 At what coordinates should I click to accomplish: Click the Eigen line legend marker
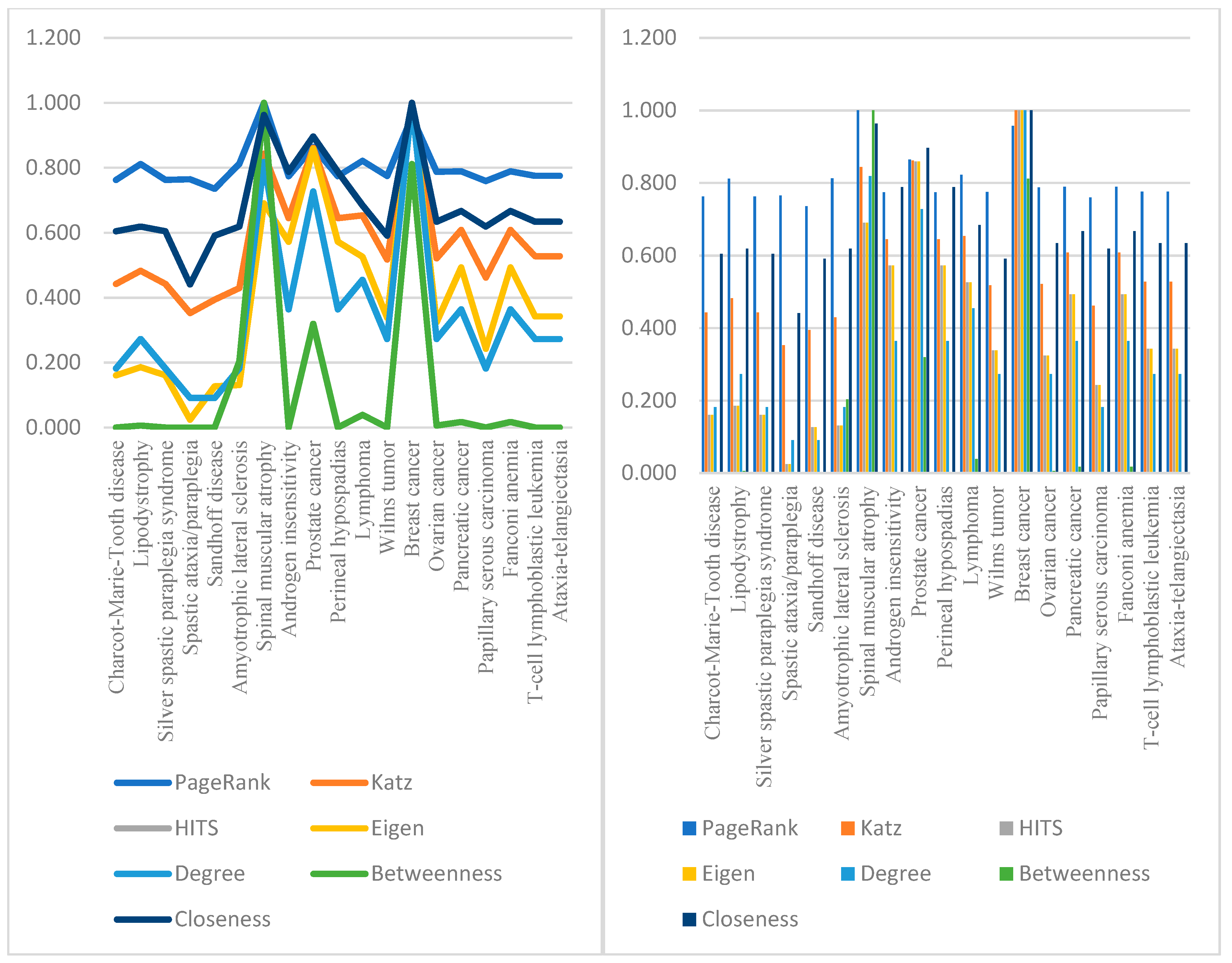[x=339, y=828]
